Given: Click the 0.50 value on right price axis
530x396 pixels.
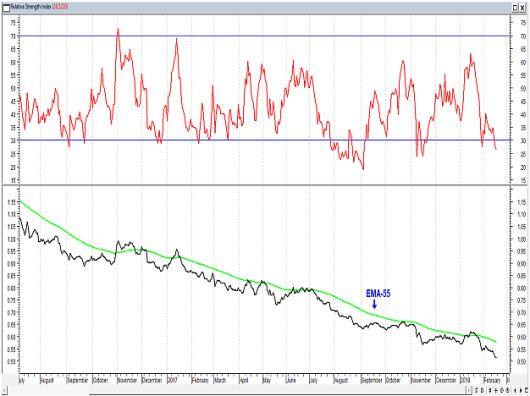Looking at the screenshot, I should pos(522,361).
